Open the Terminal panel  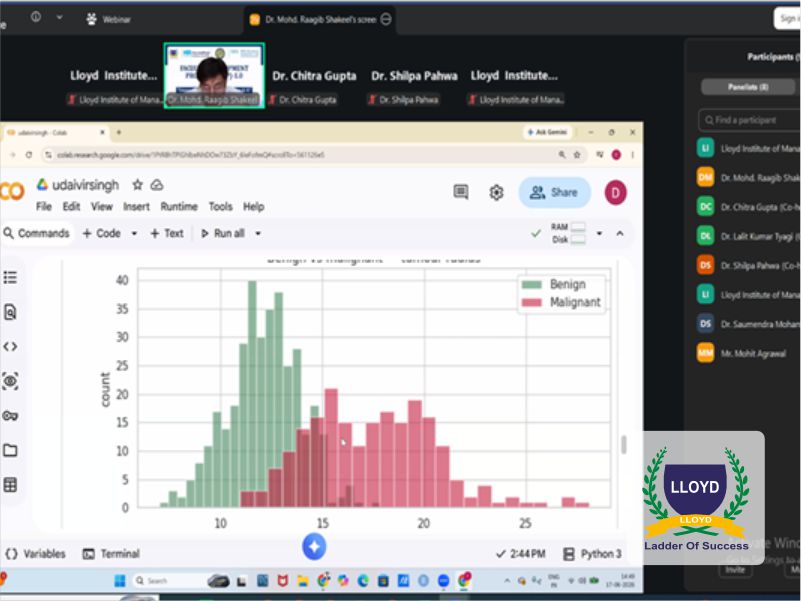tap(111, 554)
